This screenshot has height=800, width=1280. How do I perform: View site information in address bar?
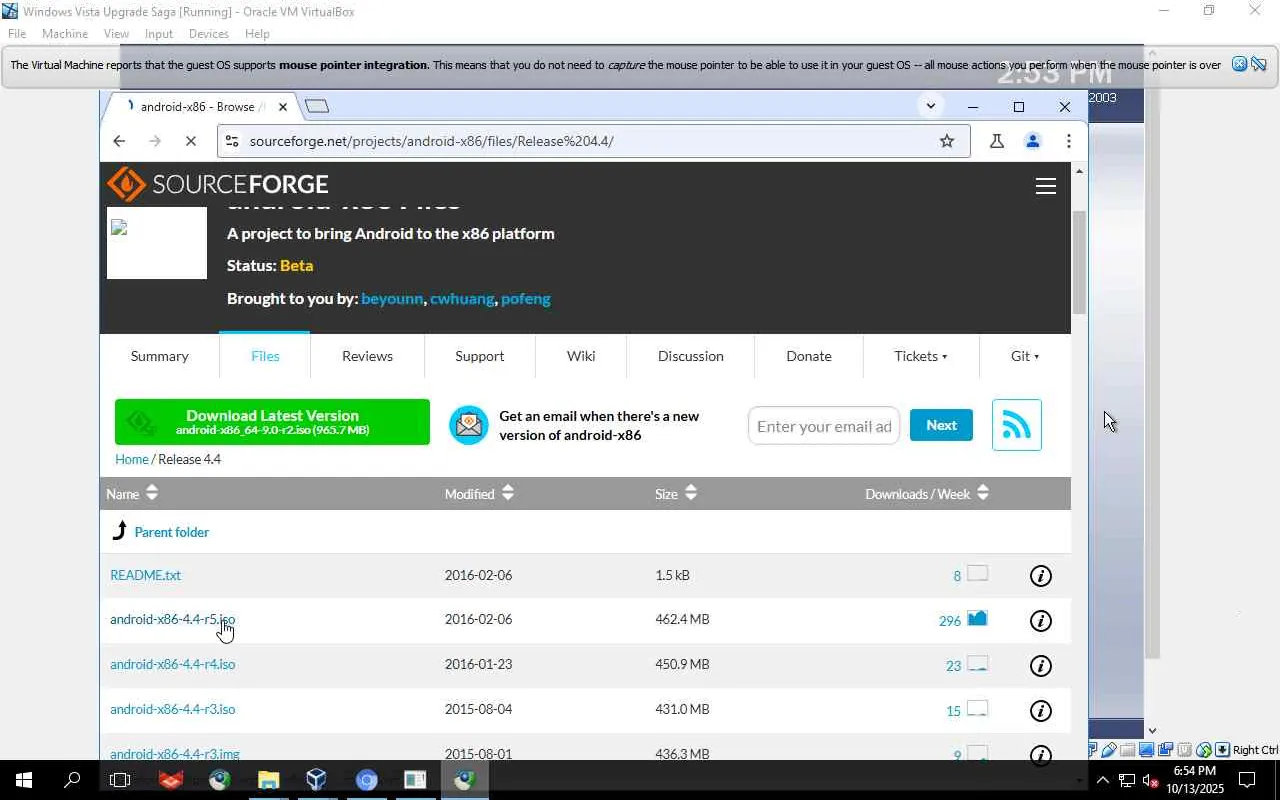[x=232, y=141]
